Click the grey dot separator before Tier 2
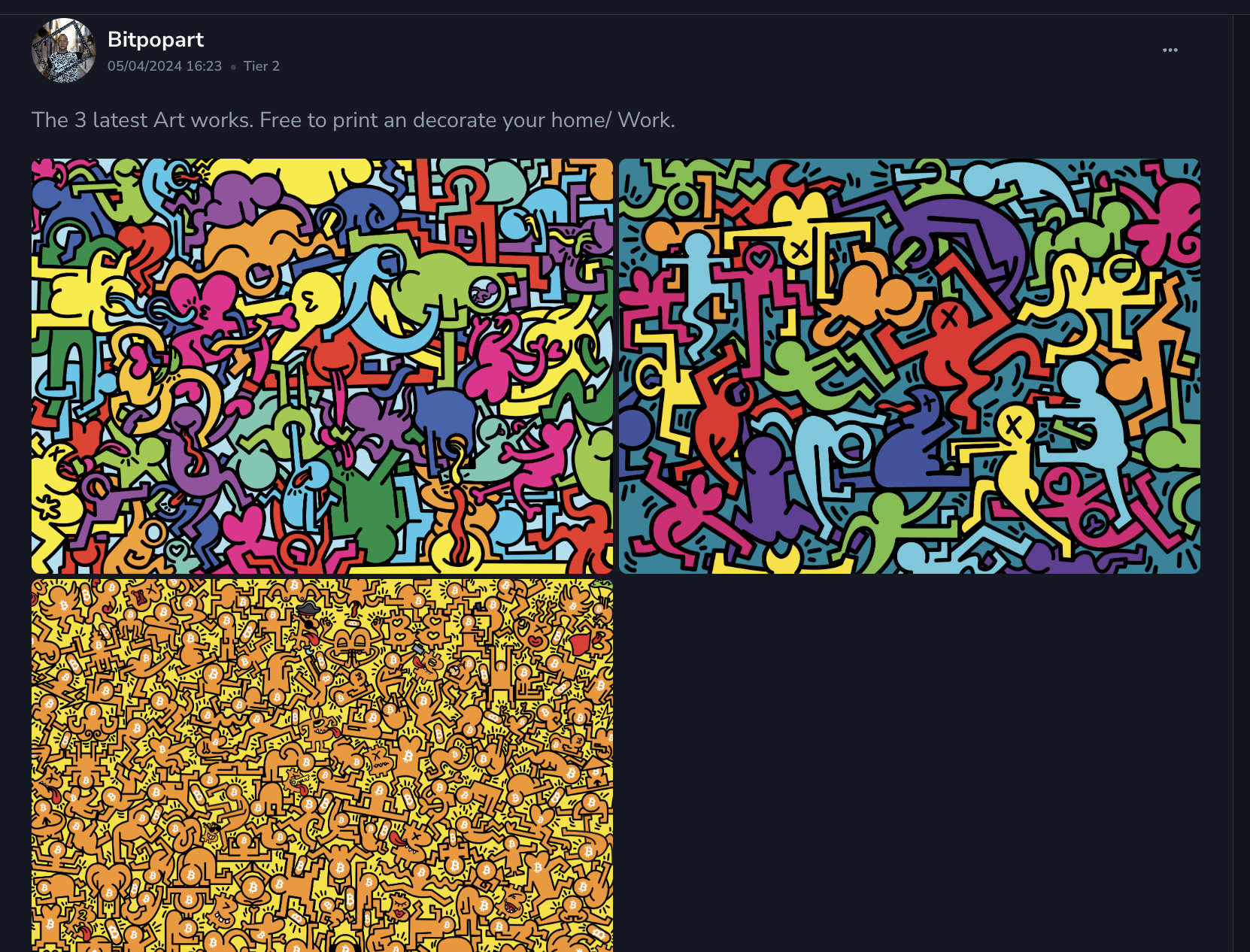This screenshot has width=1250, height=952. (233, 67)
